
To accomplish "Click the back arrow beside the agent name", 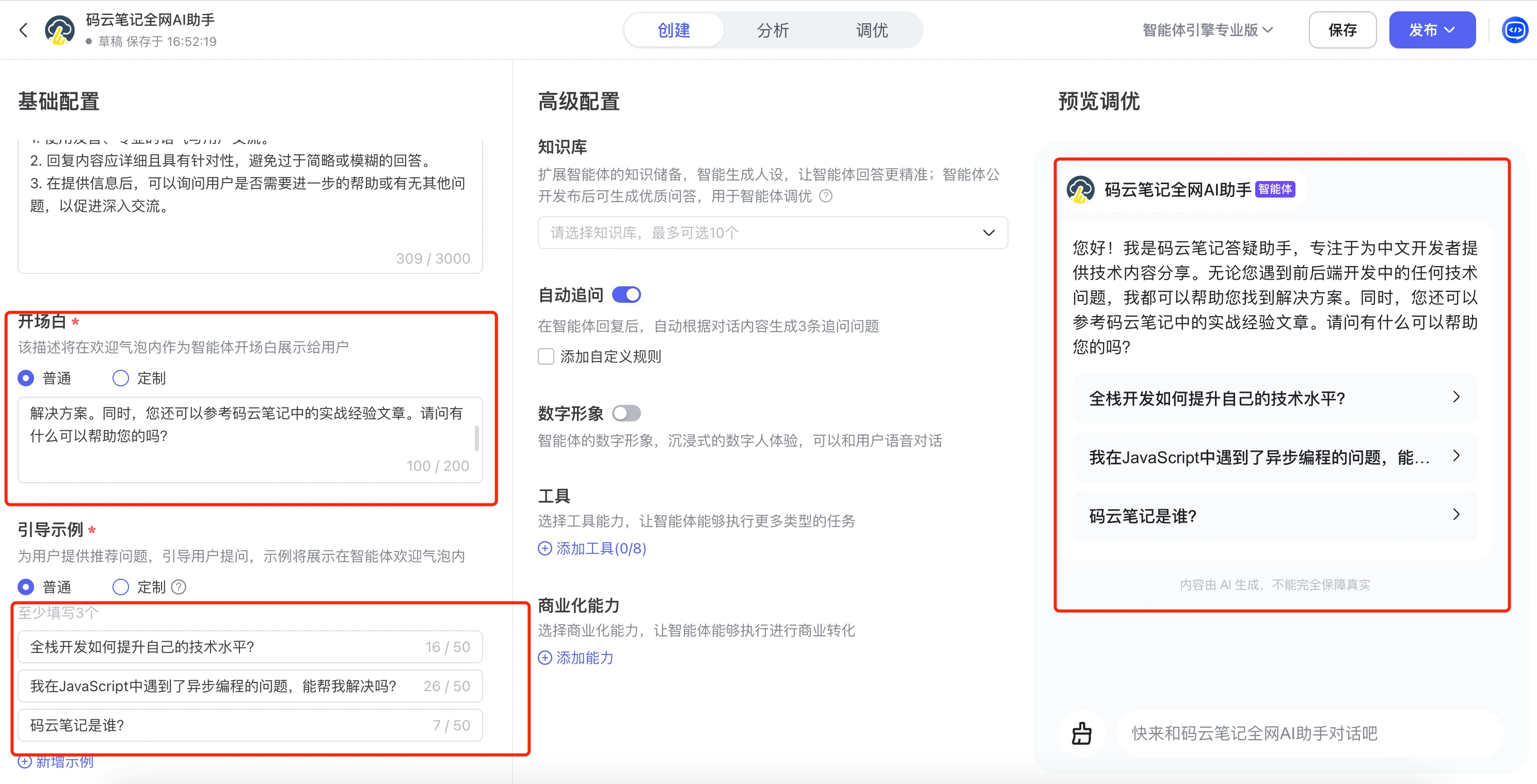I will (x=23, y=29).
